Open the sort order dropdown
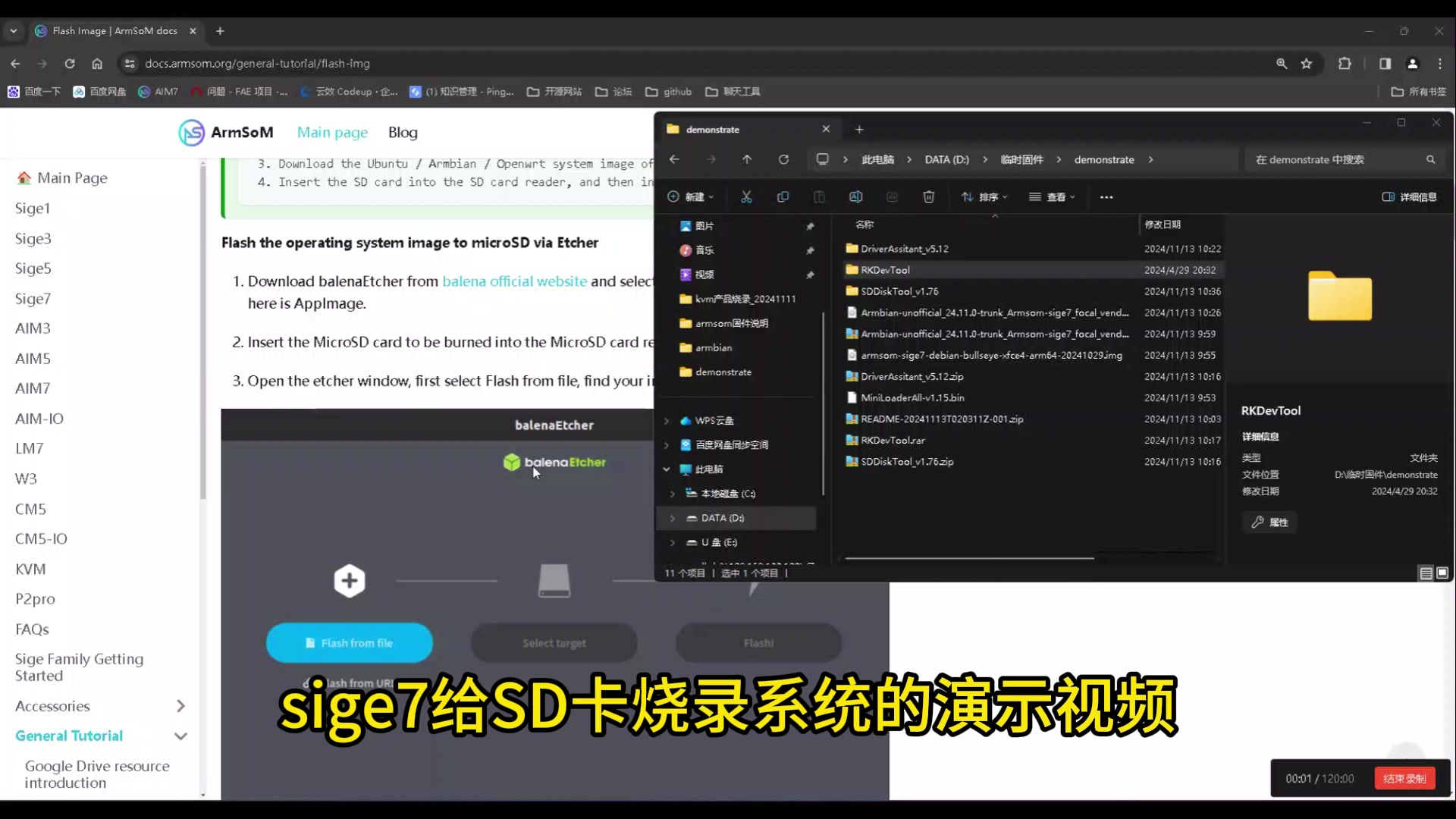Screen dimensions: 1456x819 coord(984,197)
